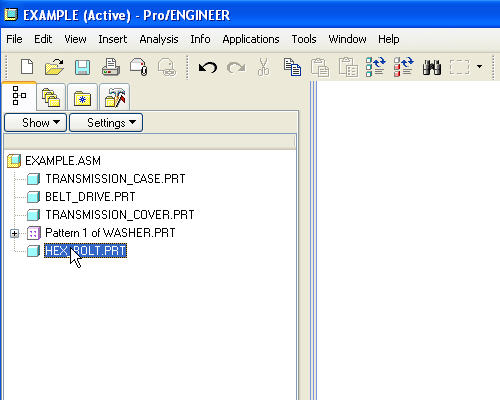Open a file with the folder icon

coord(54,67)
